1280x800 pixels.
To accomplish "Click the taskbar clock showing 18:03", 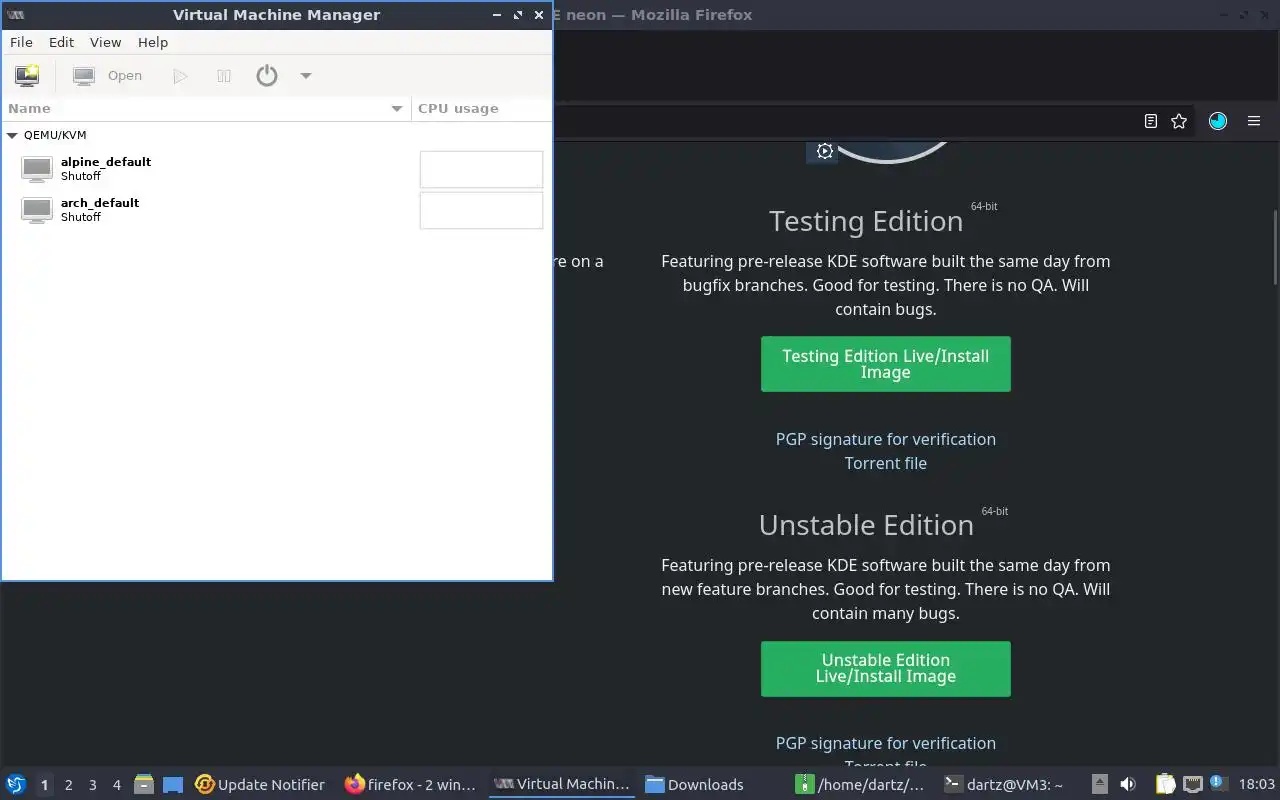I will [1257, 784].
